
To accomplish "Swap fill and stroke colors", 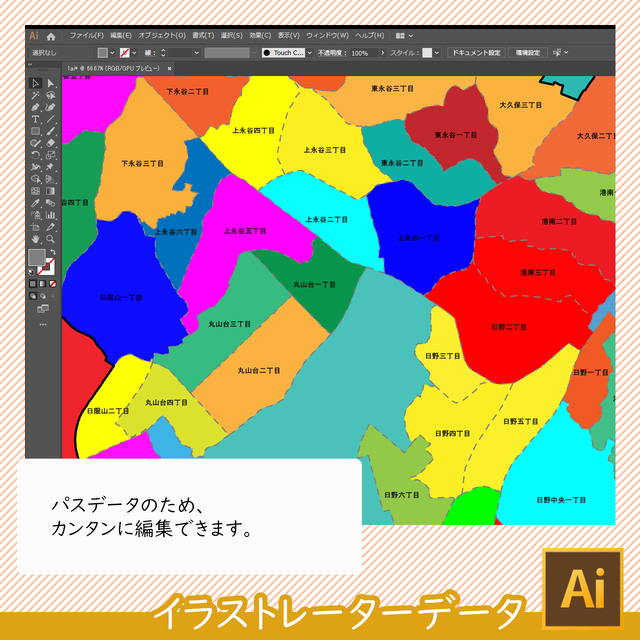I will click(53, 251).
